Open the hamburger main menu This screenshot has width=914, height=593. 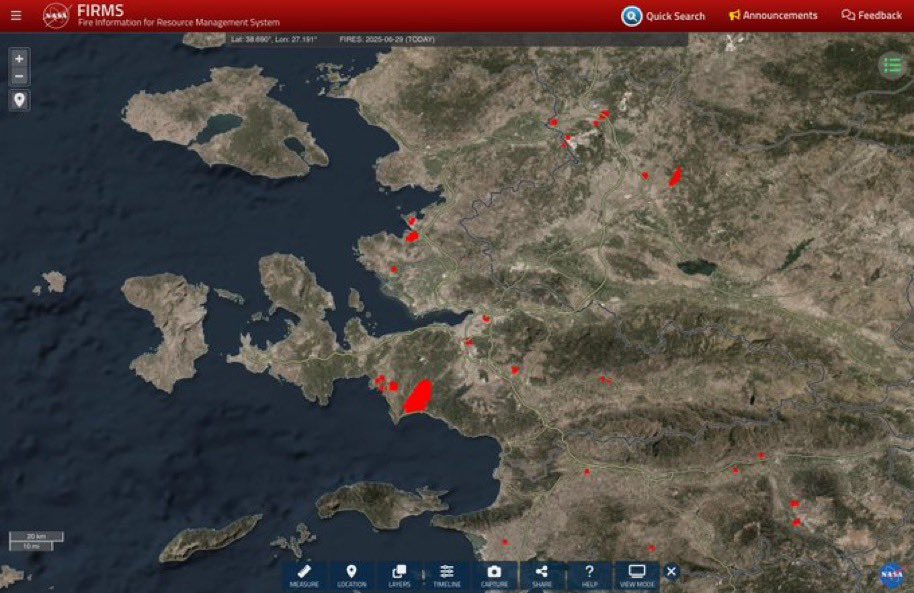(x=16, y=16)
